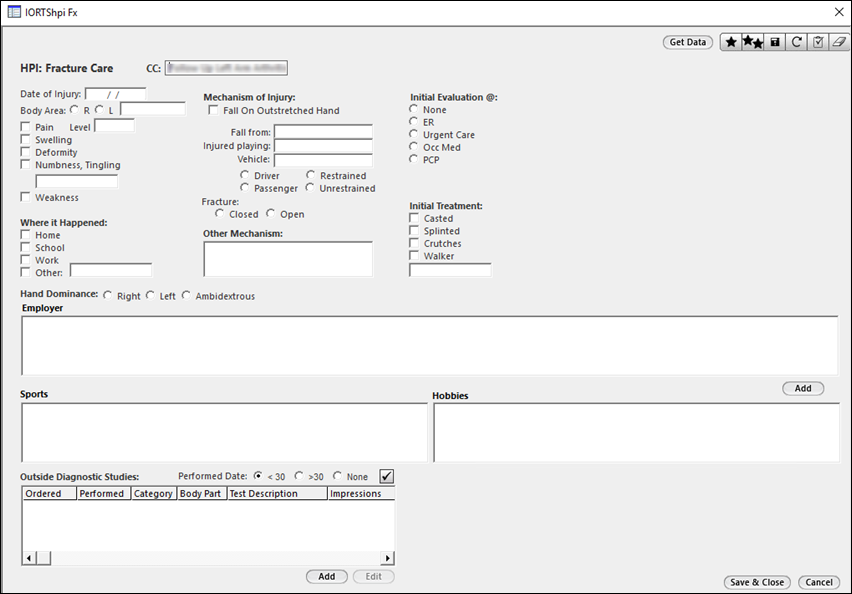The width and height of the screenshot is (852, 594).
Task: Click the Sports text area
Action: [224, 433]
